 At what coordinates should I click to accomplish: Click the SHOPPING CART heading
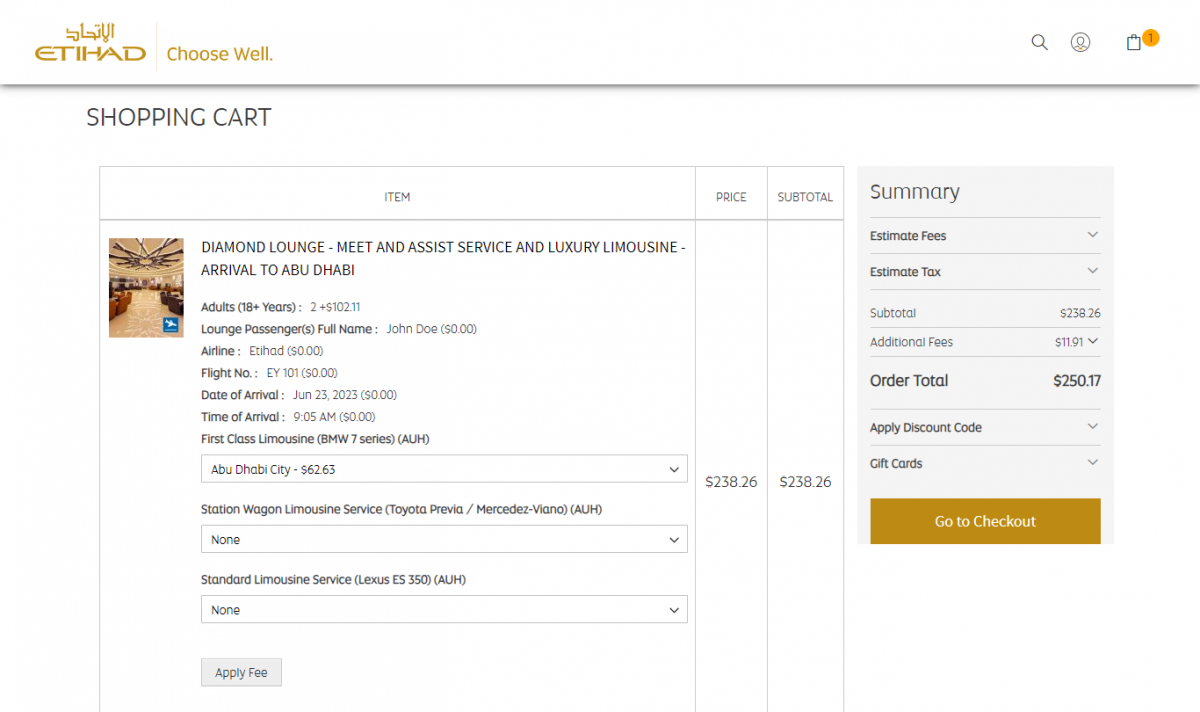(179, 117)
